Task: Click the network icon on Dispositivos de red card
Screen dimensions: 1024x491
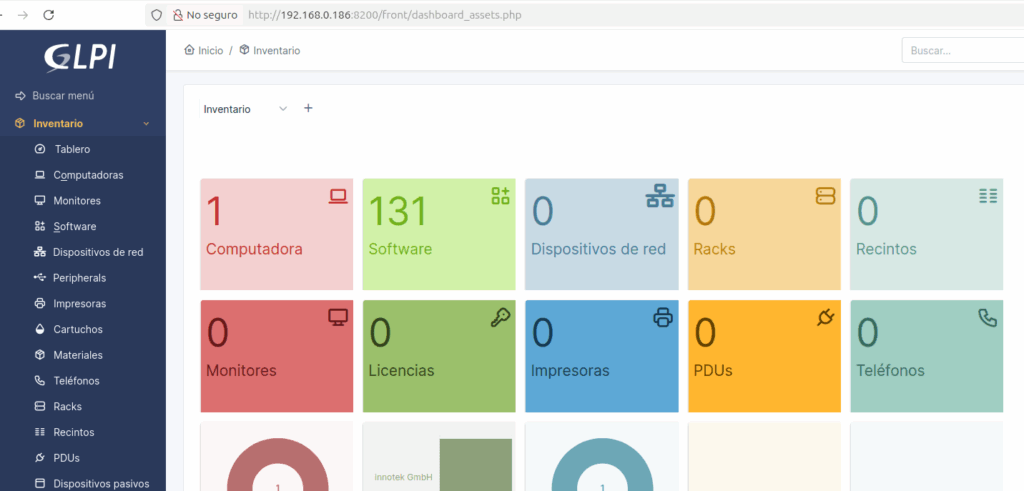Action: tap(660, 196)
